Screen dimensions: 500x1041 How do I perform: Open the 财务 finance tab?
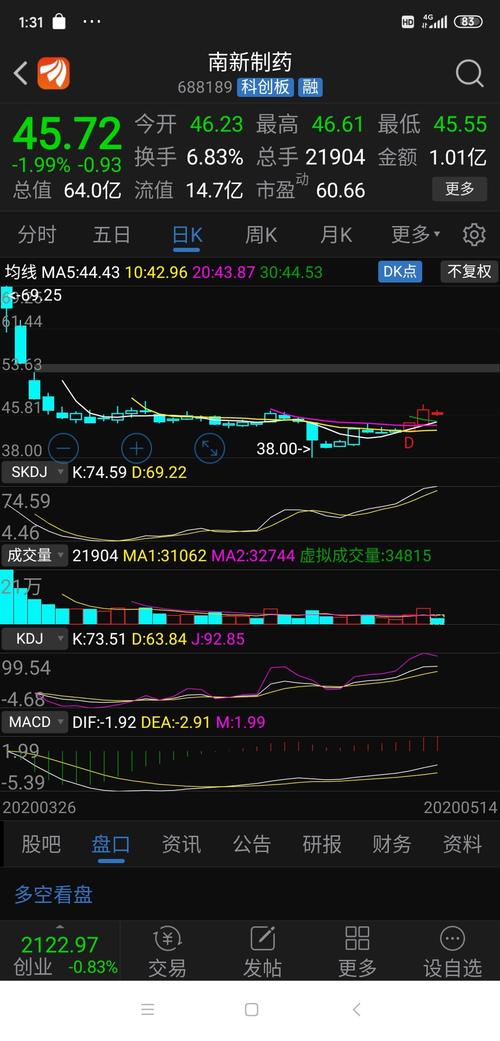(392, 844)
